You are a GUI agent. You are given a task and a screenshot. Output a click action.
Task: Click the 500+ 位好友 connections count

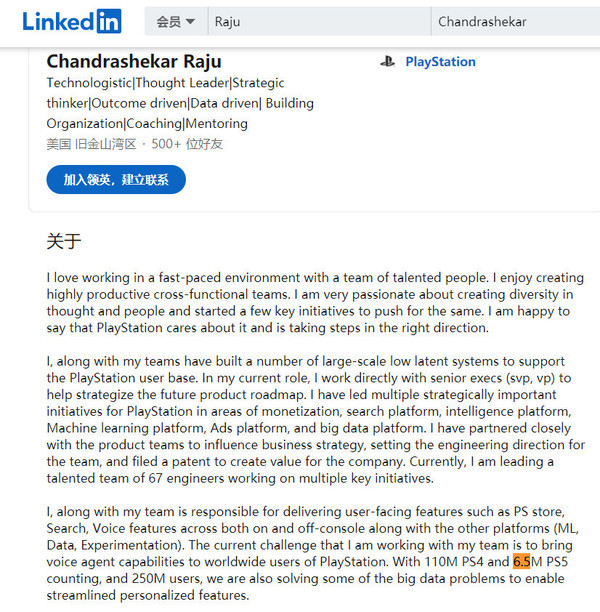188,144
